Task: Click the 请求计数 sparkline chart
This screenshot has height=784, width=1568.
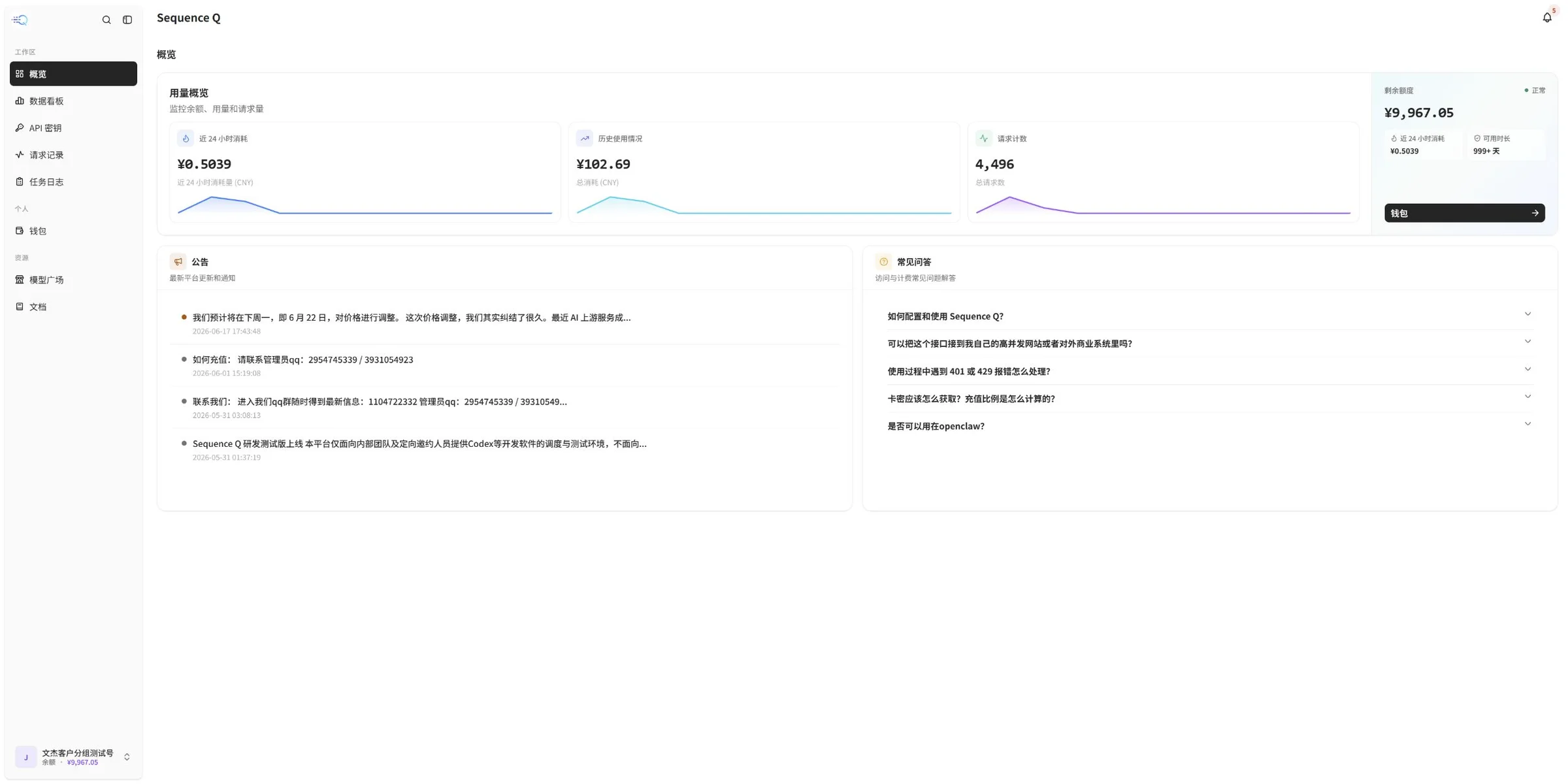Action: [1163, 205]
